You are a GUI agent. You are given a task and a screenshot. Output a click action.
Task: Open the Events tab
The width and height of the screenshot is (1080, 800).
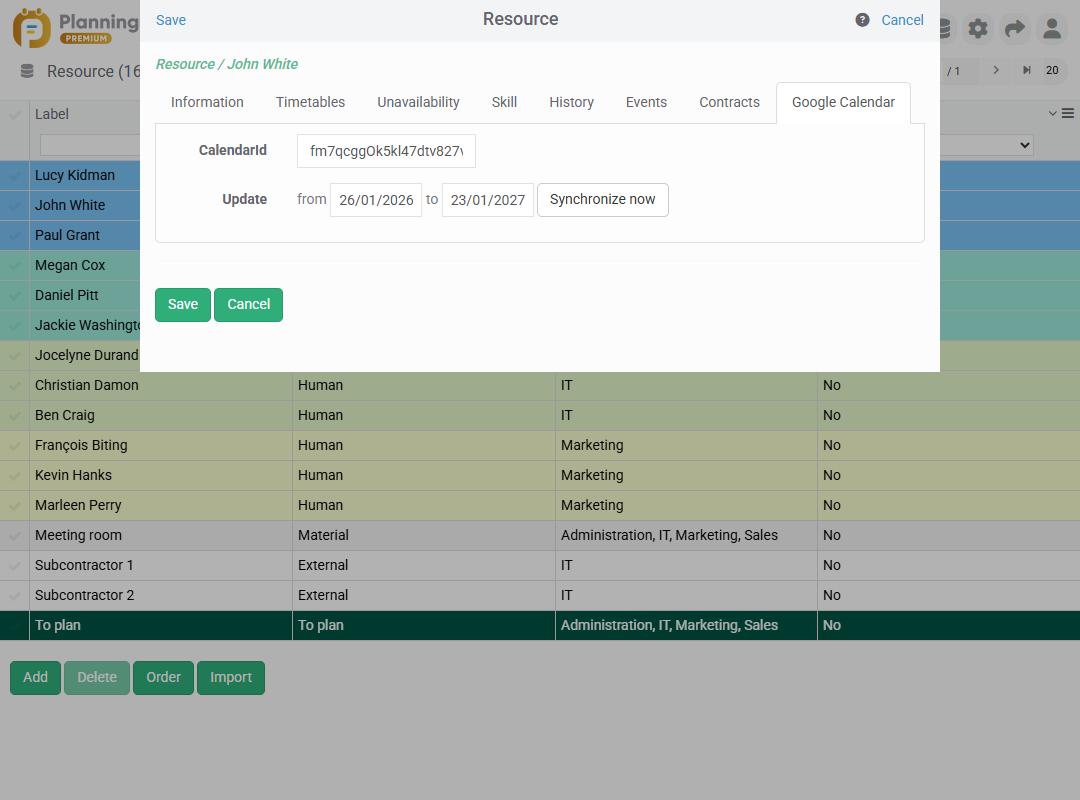point(646,103)
